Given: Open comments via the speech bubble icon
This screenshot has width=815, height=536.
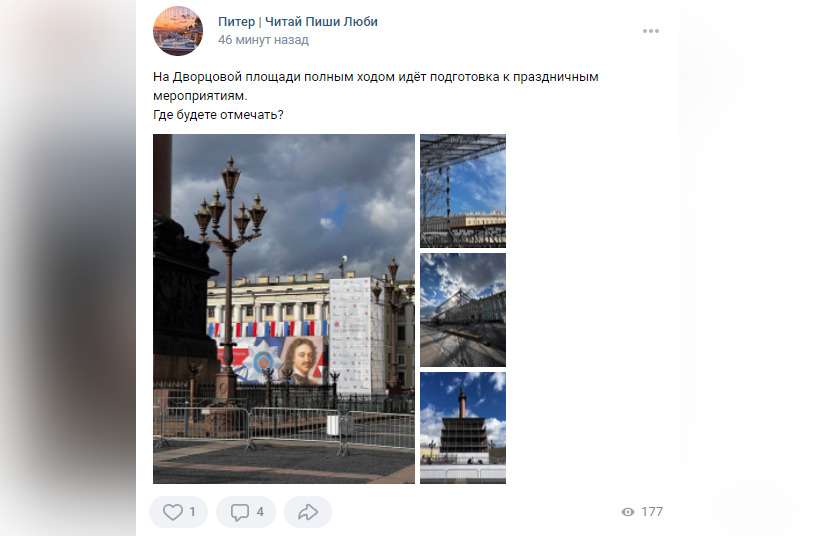Looking at the screenshot, I should click(x=240, y=512).
